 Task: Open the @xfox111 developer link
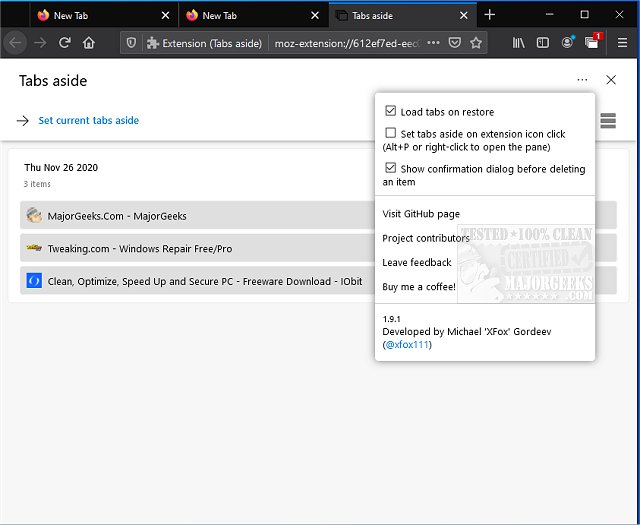pos(408,344)
